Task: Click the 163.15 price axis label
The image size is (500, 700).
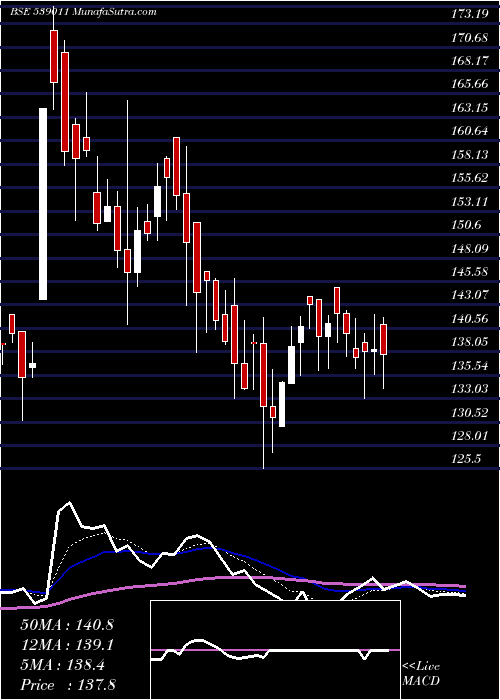Action: coord(470,108)
